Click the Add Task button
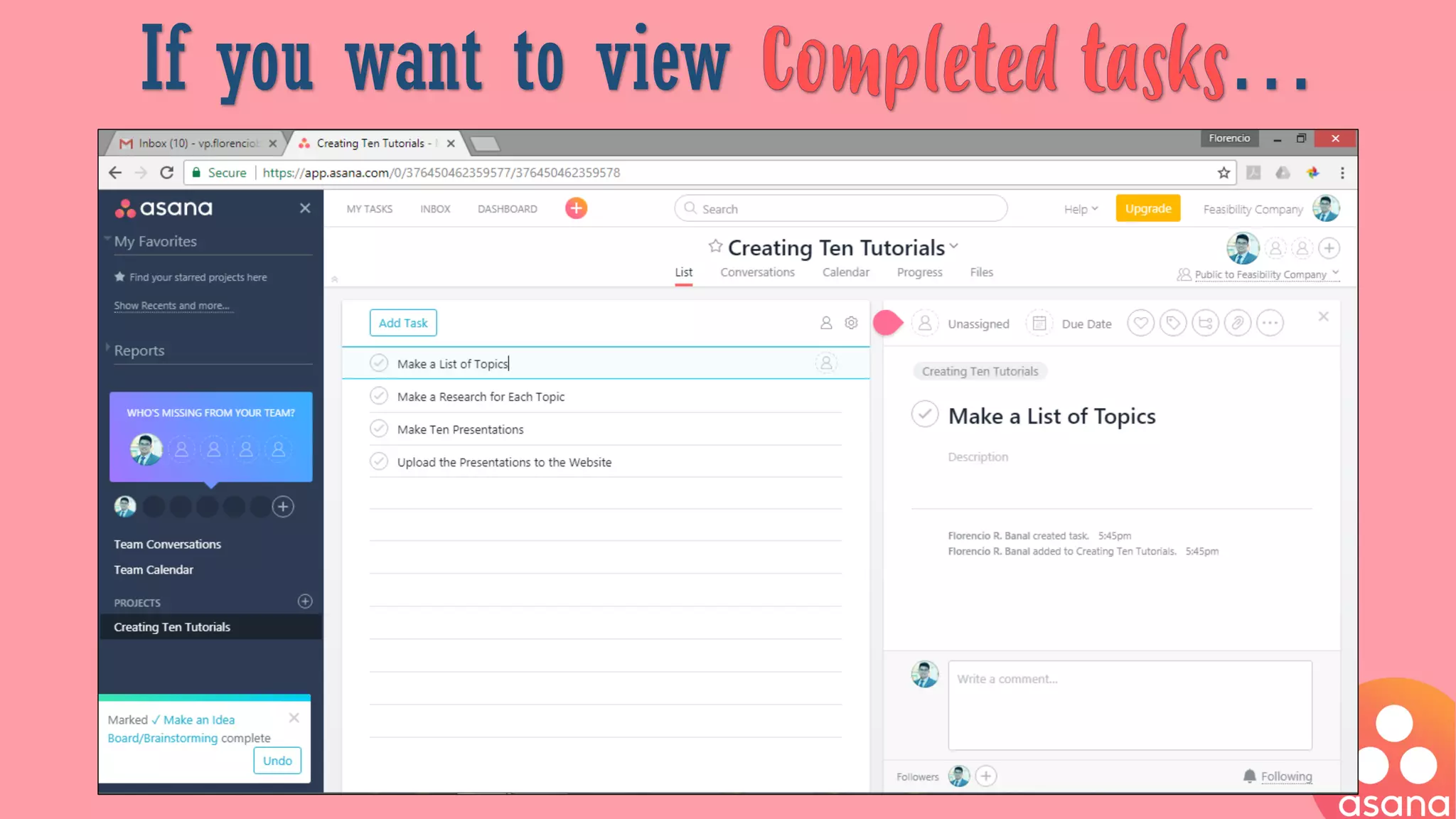The width and height of the screenshot is (1456, 819). click(x=403, y=323)
